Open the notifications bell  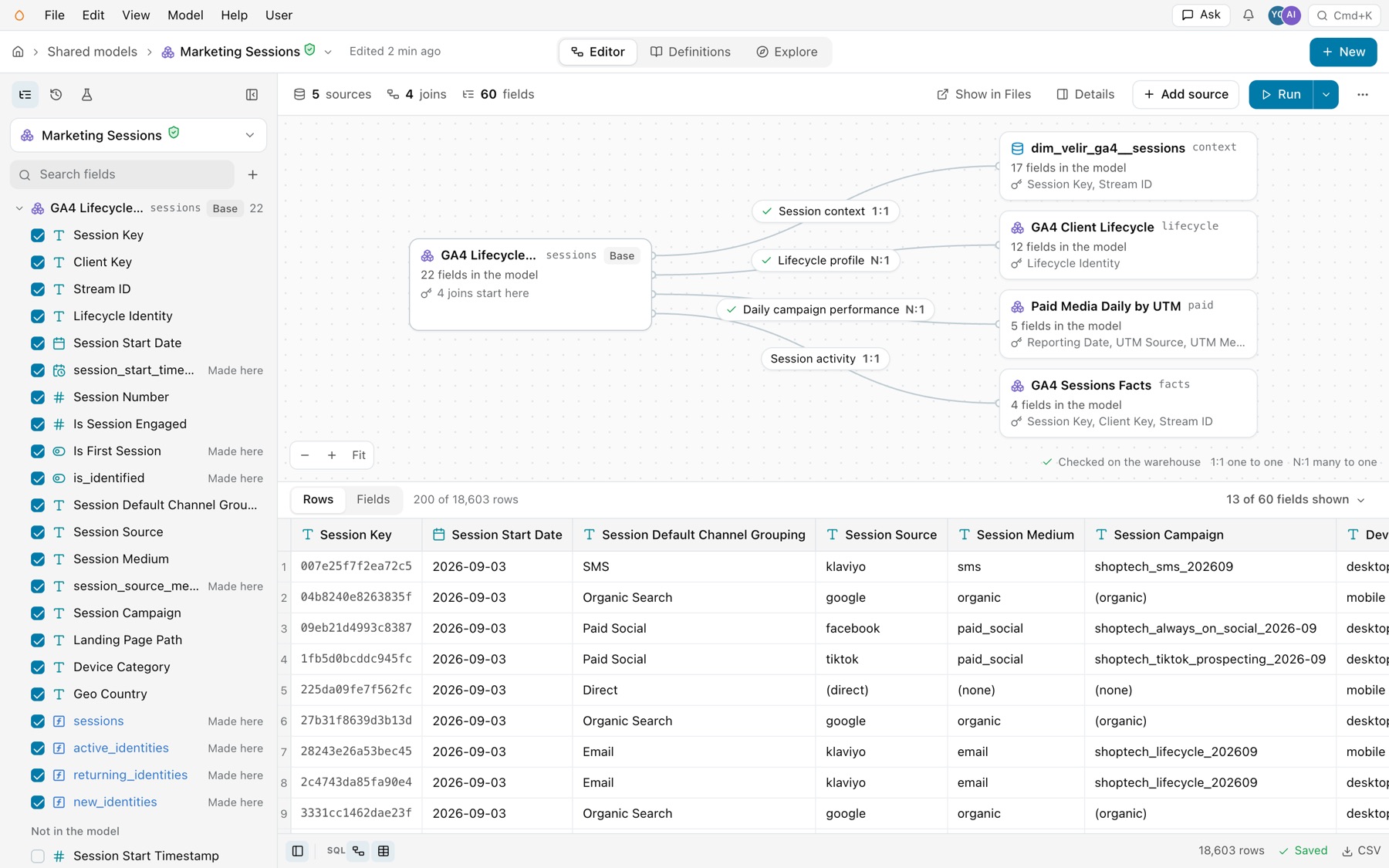tap(1248, 15)
